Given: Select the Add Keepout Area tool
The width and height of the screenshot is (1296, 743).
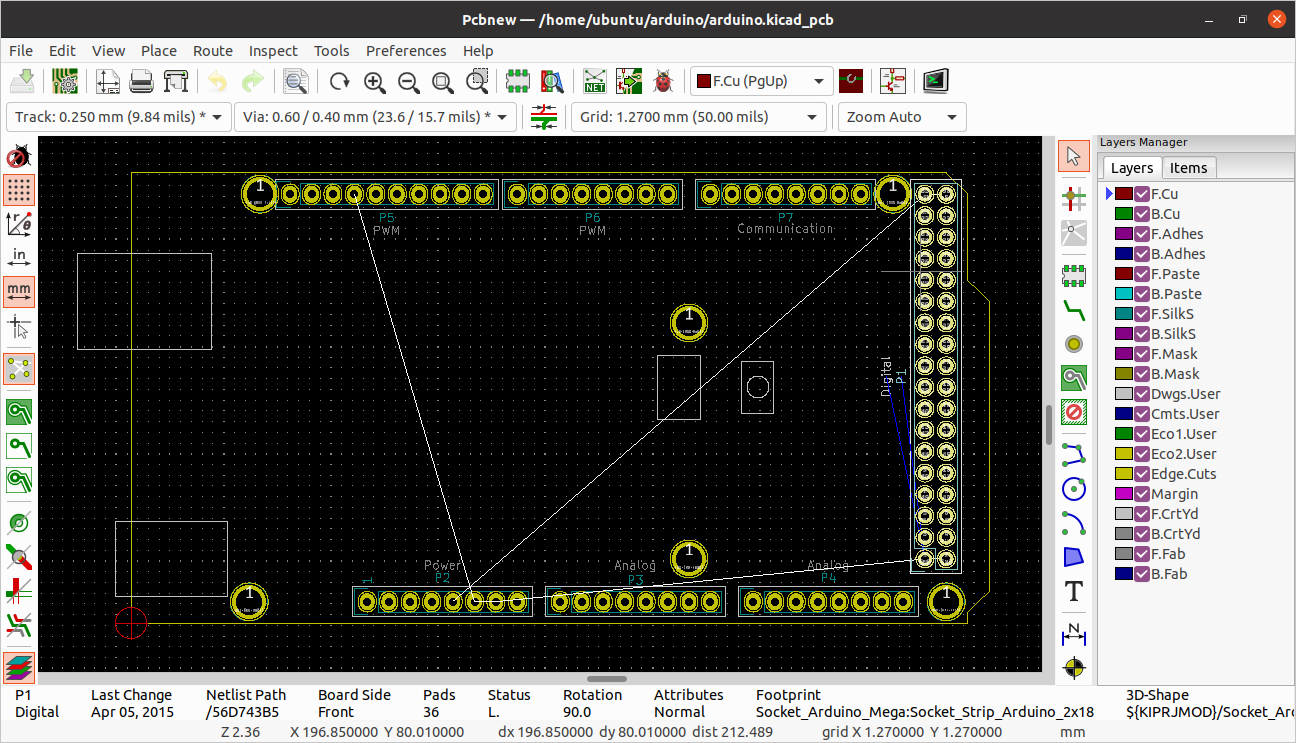Looking at the screenshot, I should [1074, 411].
